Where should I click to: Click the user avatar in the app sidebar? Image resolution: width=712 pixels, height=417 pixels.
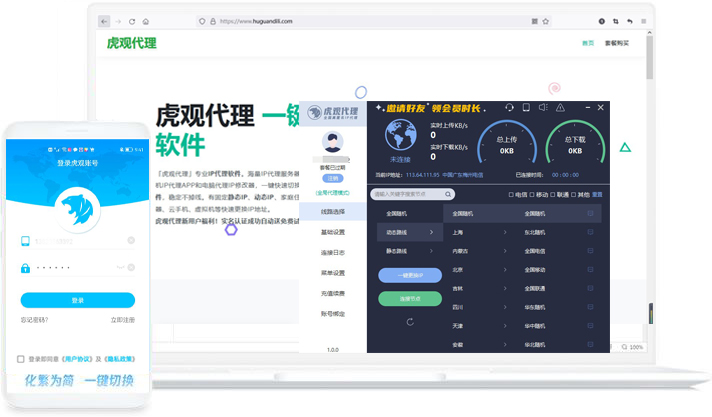point(333,142)
